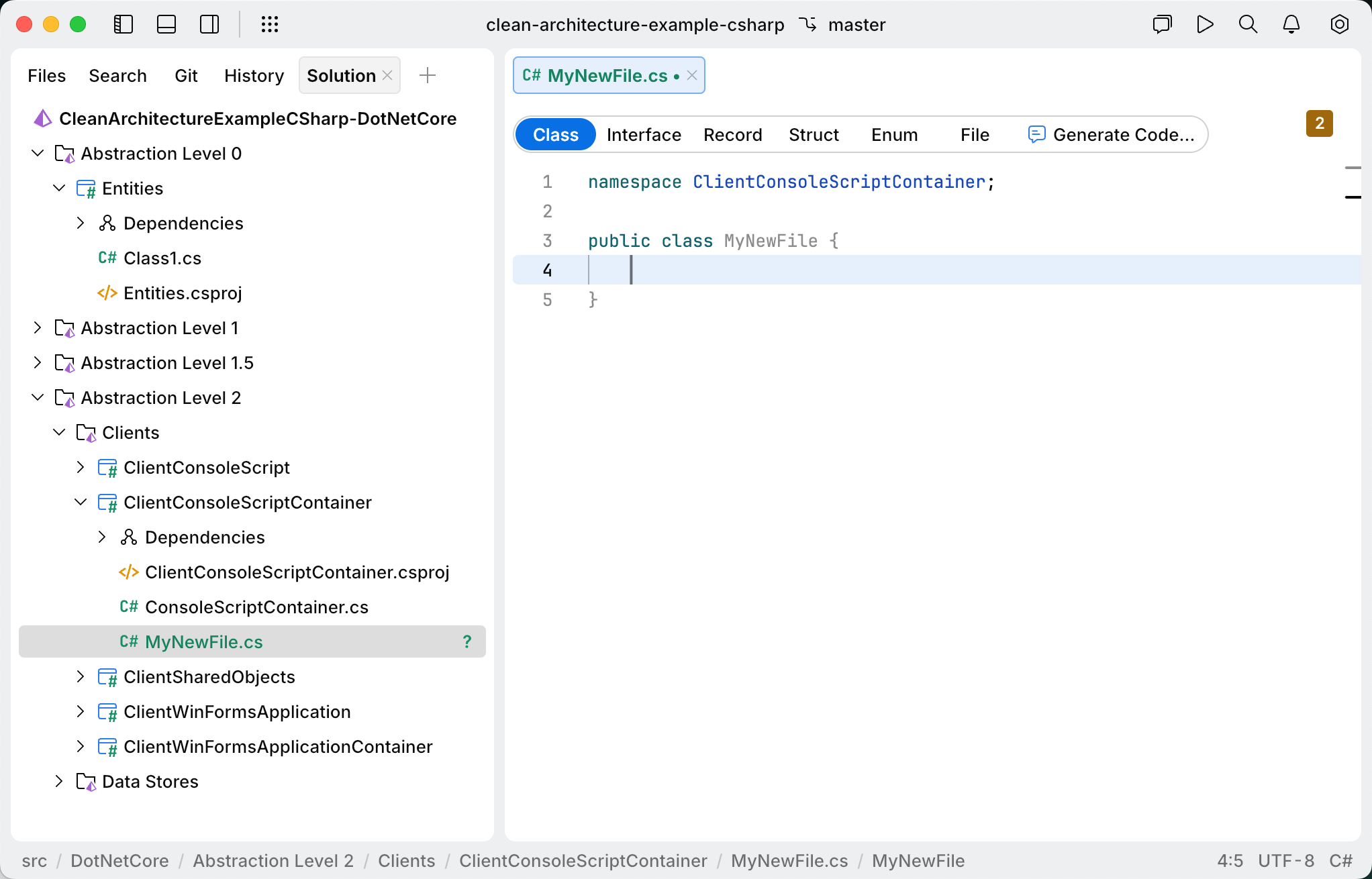The image size is (1372, 879).
Task: Open the notifications bell
Action: pos(1291,24)
